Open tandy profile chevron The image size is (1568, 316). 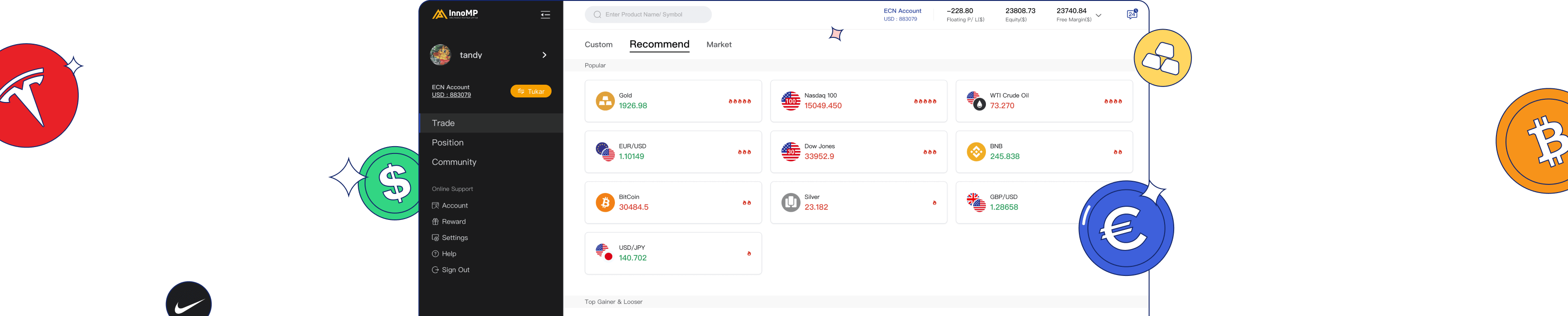(544, 55)
